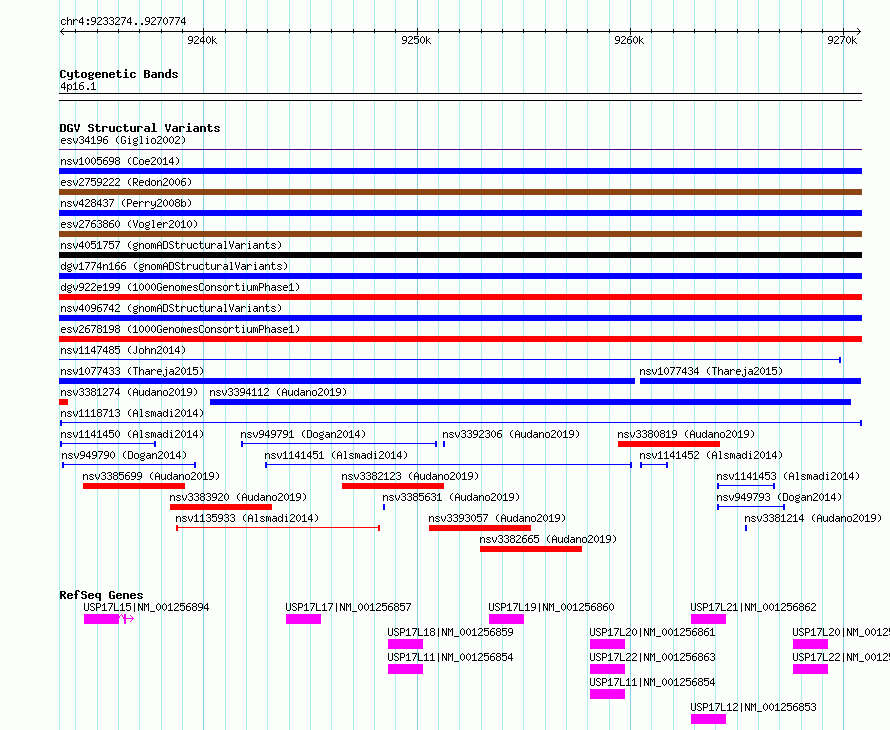Select the nsv4051757 gnomAD black bar
Screen dimensions: 890x730
[x=460, y=255]
